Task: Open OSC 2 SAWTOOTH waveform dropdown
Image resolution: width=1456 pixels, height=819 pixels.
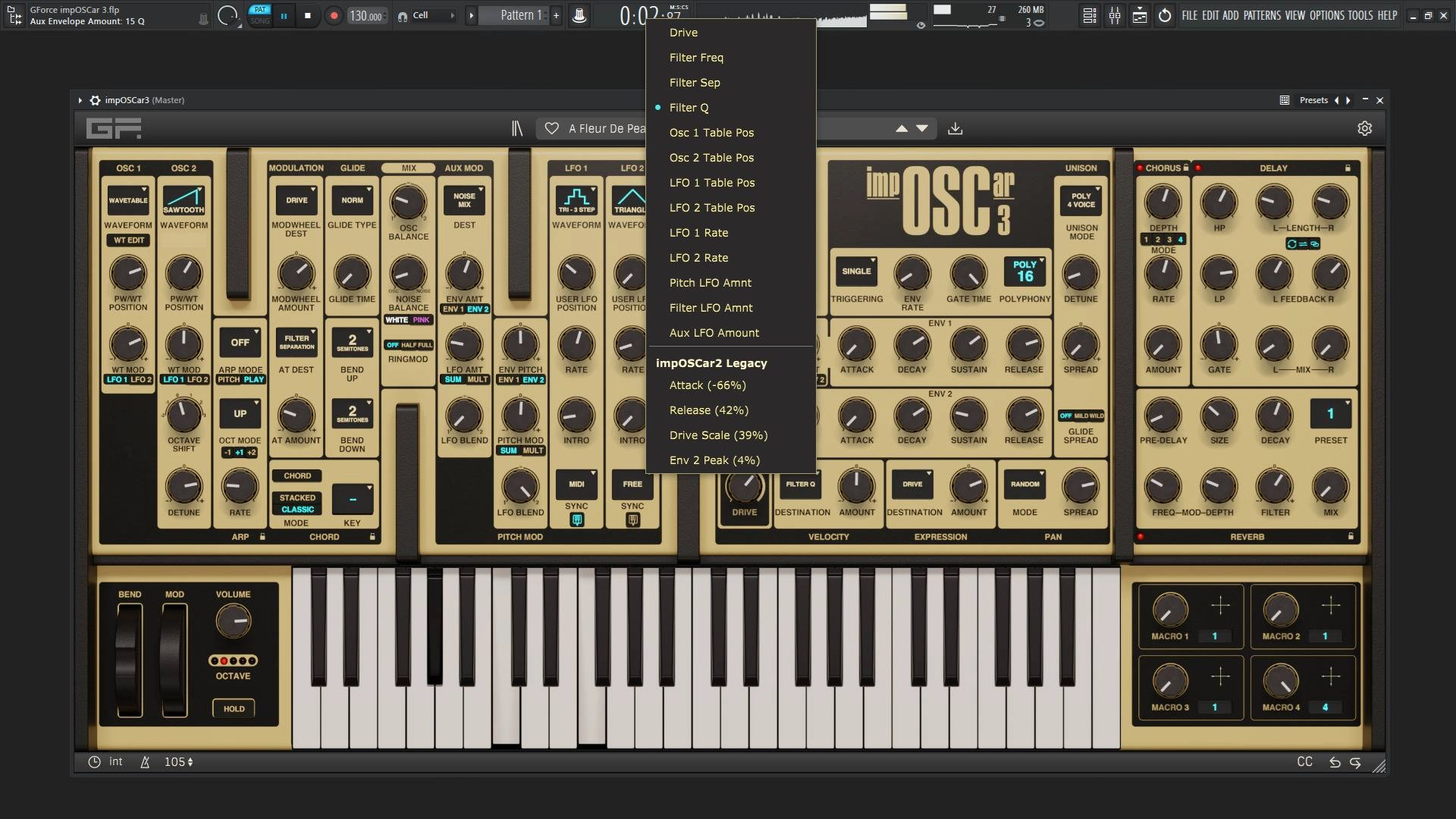Action: coord(184,201)
